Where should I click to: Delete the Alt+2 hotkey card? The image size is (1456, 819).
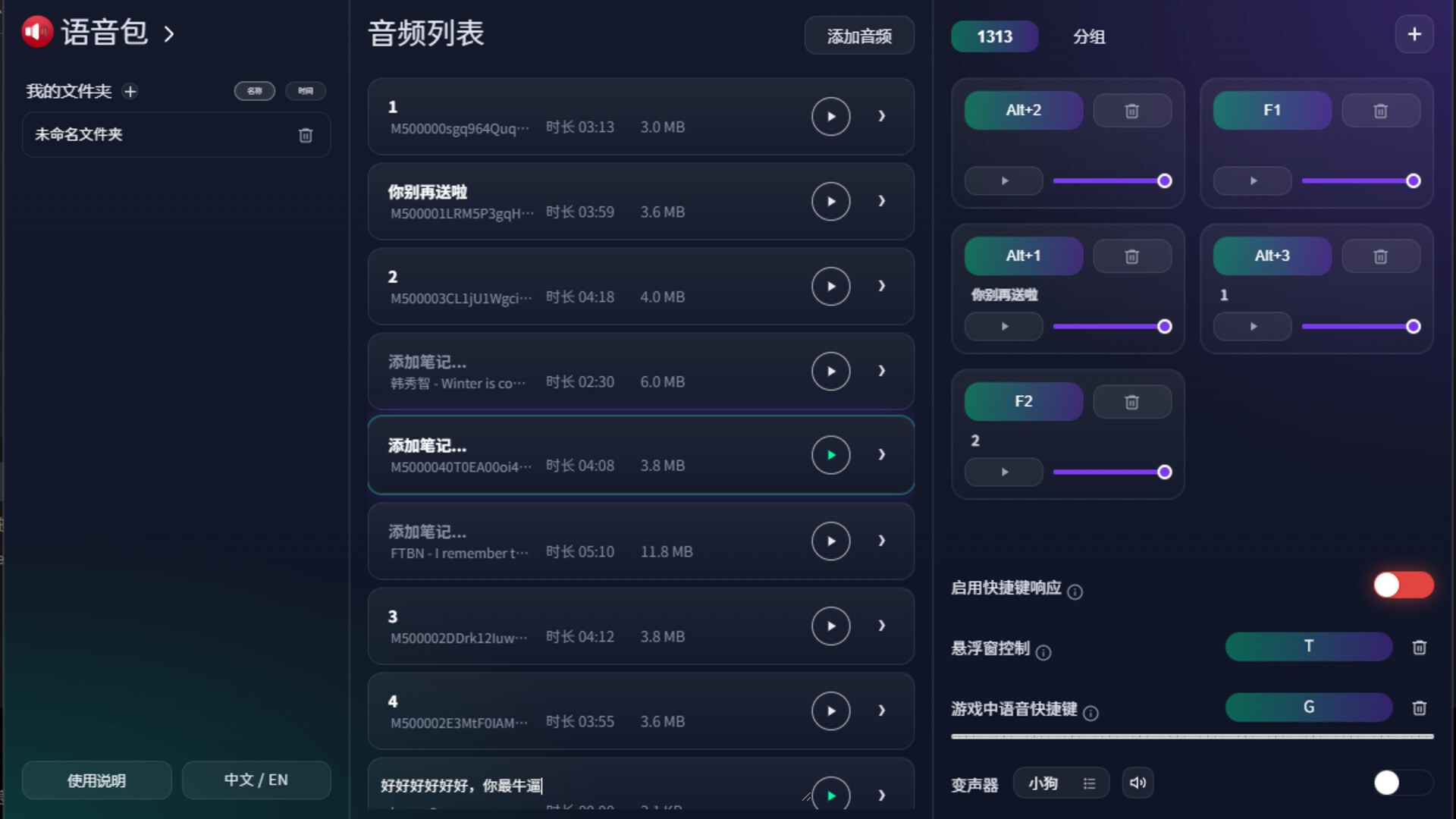click(1131, 111)
